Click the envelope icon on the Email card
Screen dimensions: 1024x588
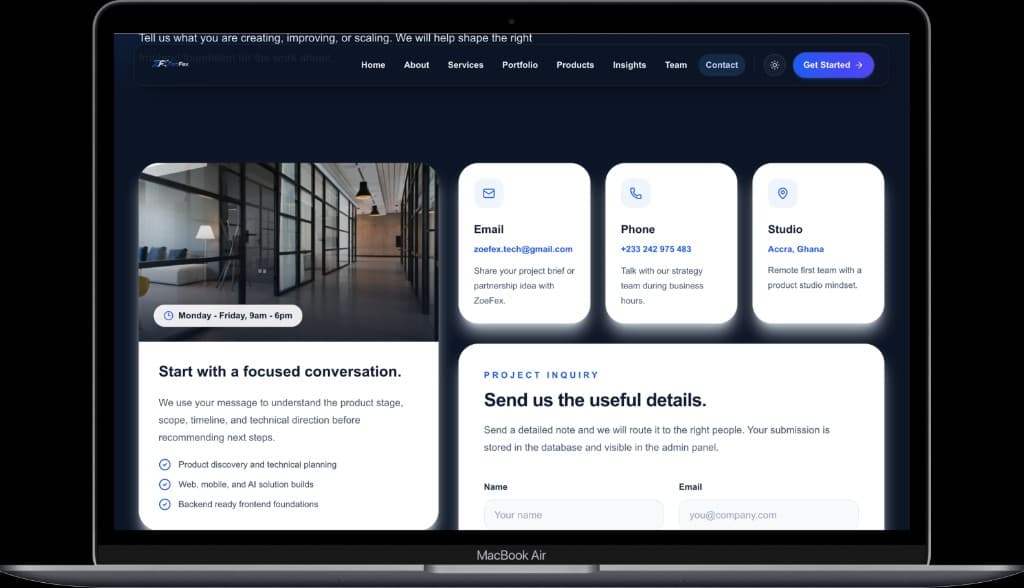pyautogui.click(x=488, y=193)
